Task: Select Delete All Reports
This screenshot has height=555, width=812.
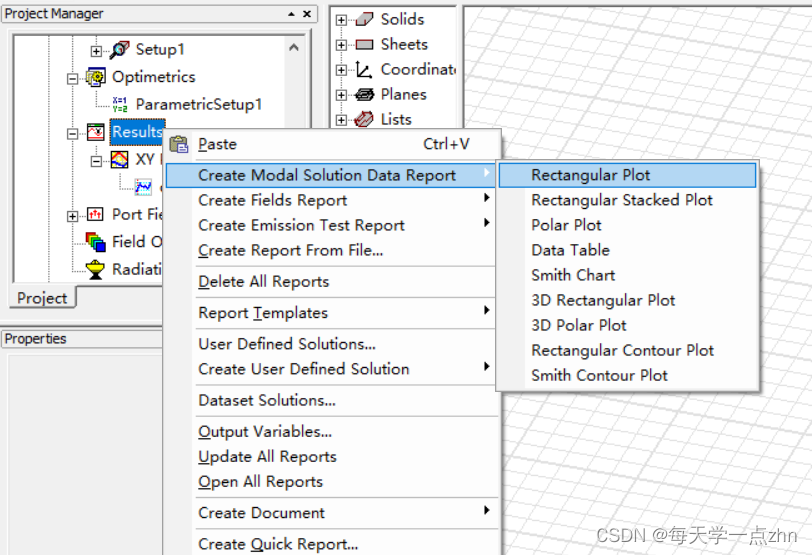Action: [x=332, y=282]
